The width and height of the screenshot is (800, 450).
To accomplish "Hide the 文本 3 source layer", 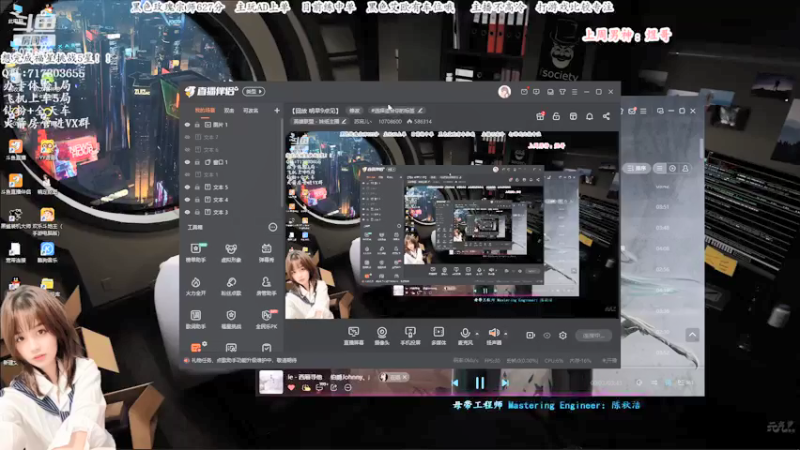I will point(187,212).
